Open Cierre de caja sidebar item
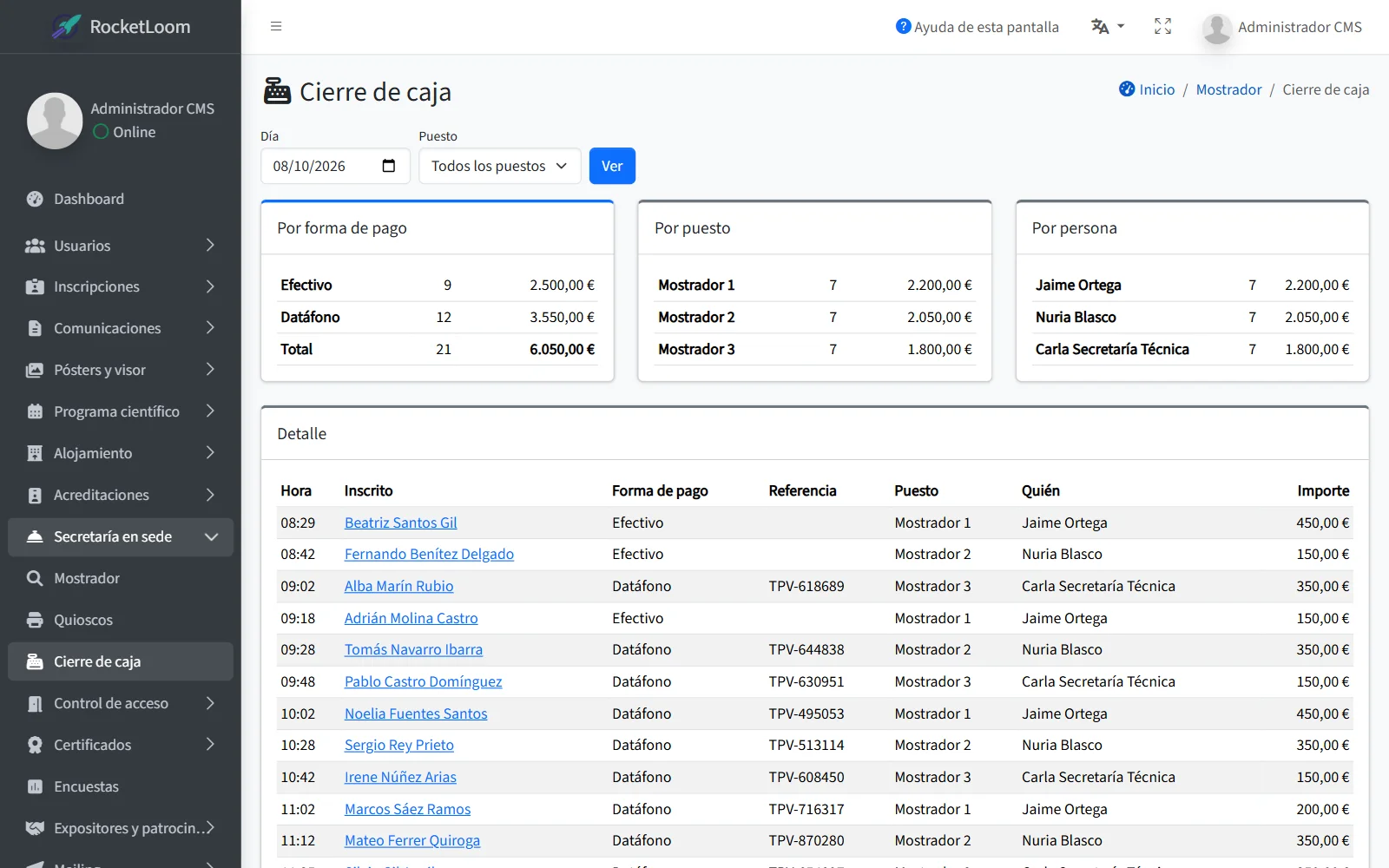Viewport: 1389px width, 868px height. coord(121,661)
